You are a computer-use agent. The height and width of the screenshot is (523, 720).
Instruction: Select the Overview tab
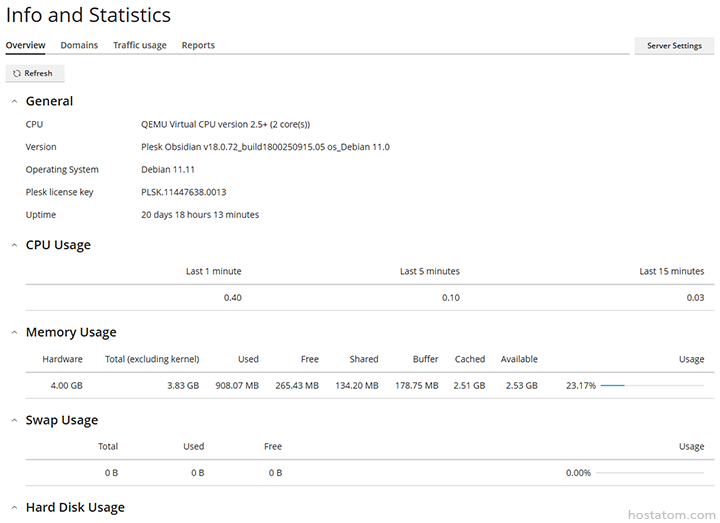point(25,45)
